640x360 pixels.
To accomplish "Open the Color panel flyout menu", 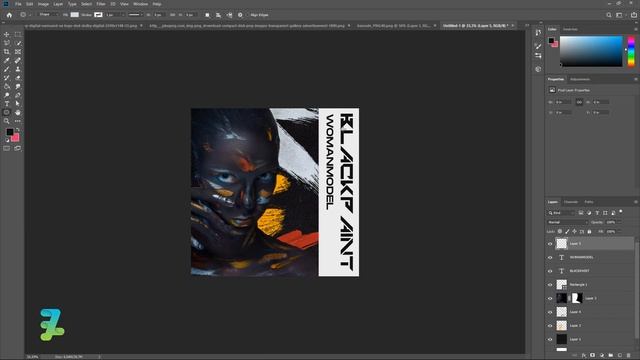I will [x=636, y=29].
